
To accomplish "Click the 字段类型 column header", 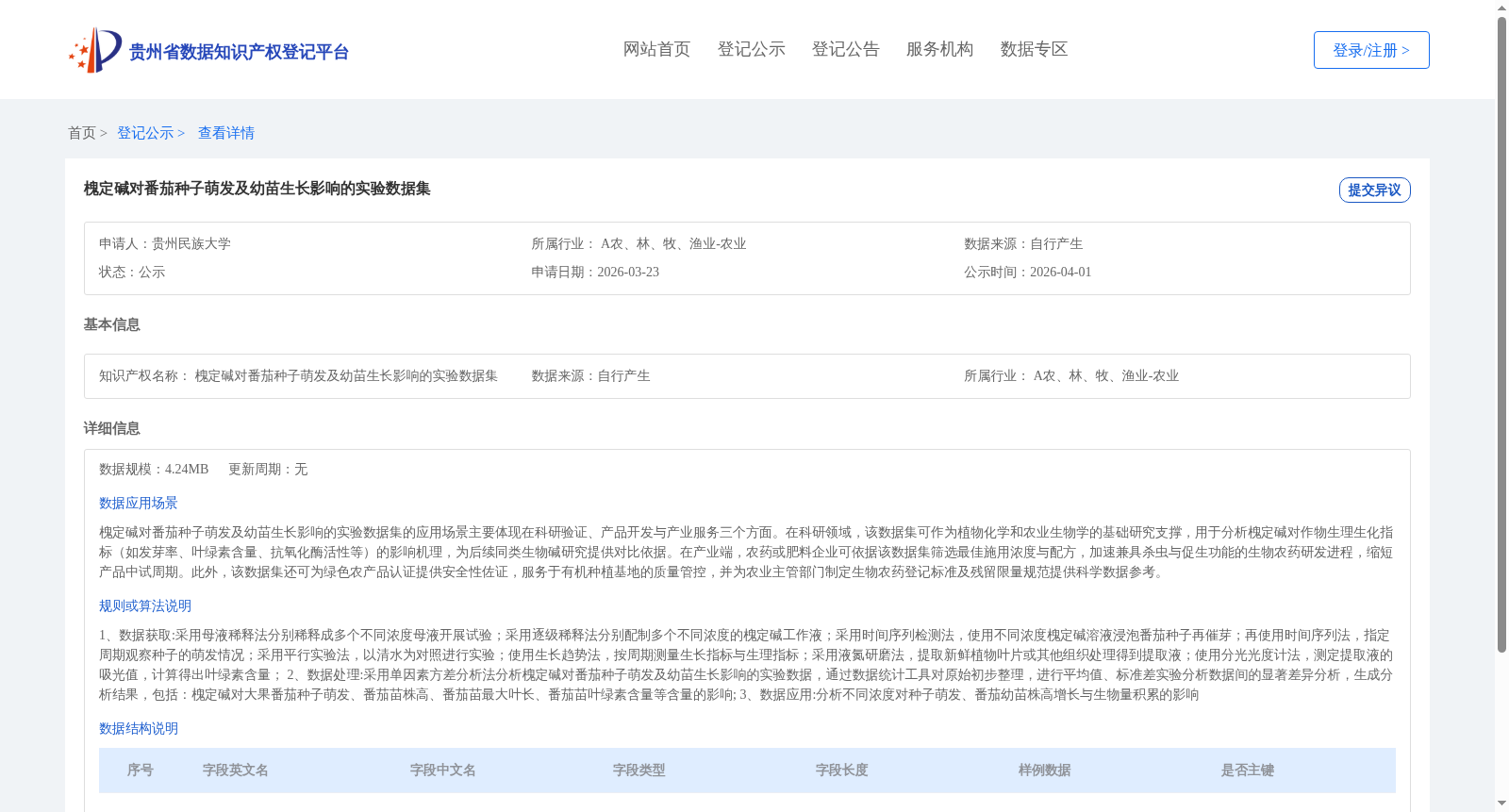I will pos(639,771).
